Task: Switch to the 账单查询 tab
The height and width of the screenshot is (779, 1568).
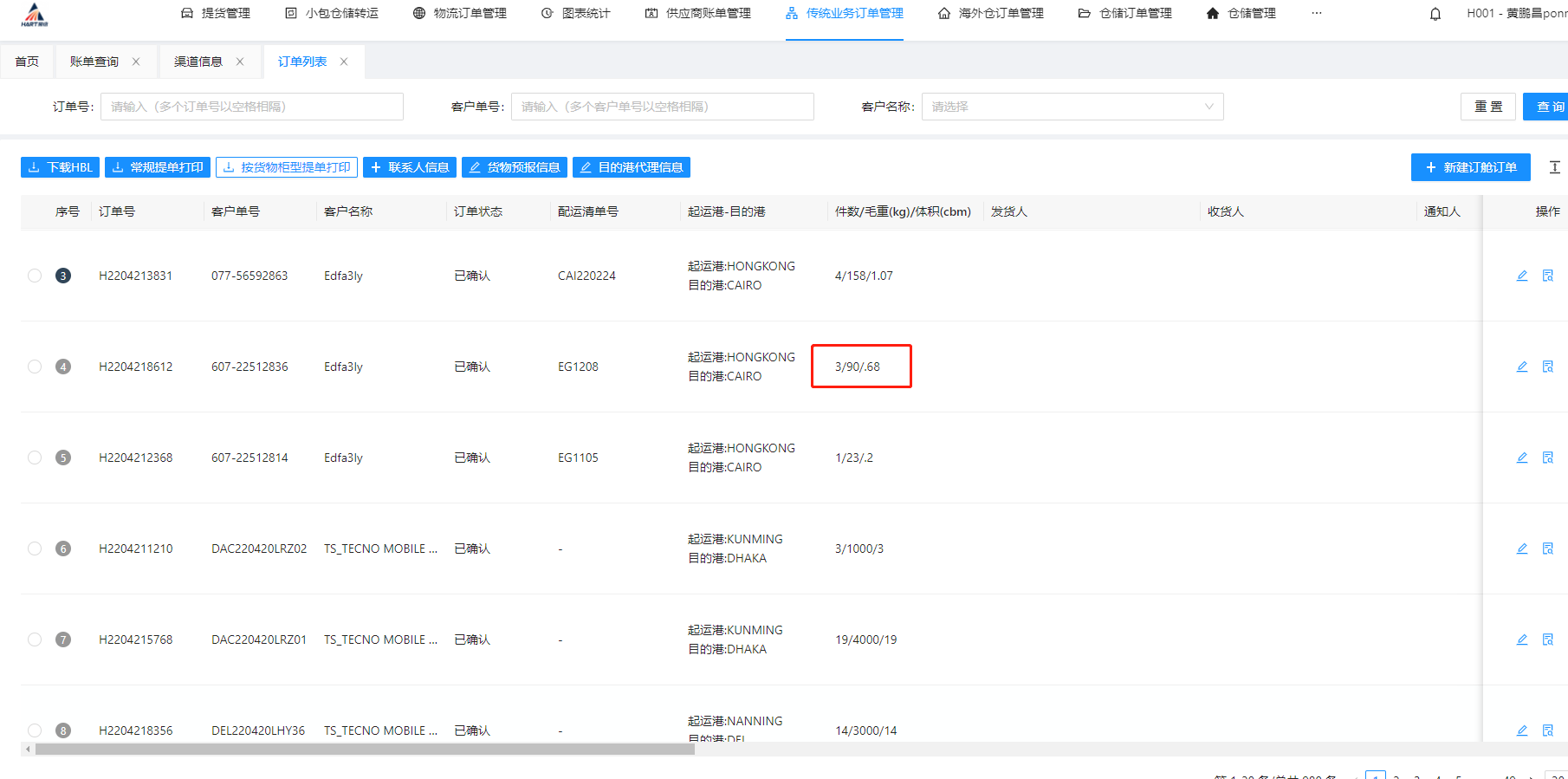Action: click(94, 62)
